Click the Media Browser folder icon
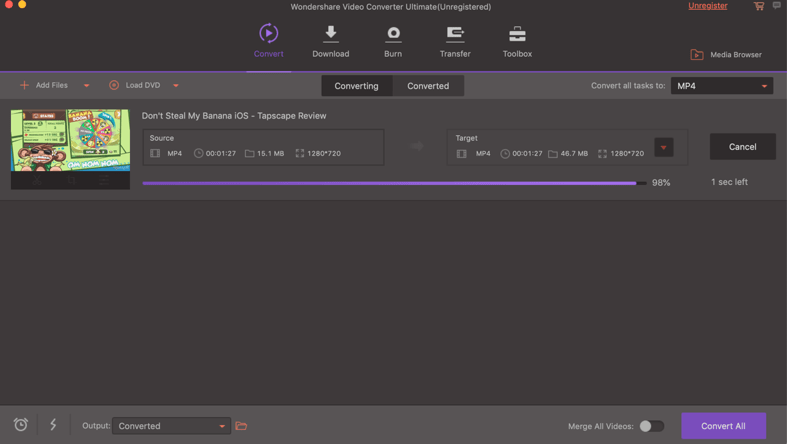This screenshot has width=787, height=444. 697,55
